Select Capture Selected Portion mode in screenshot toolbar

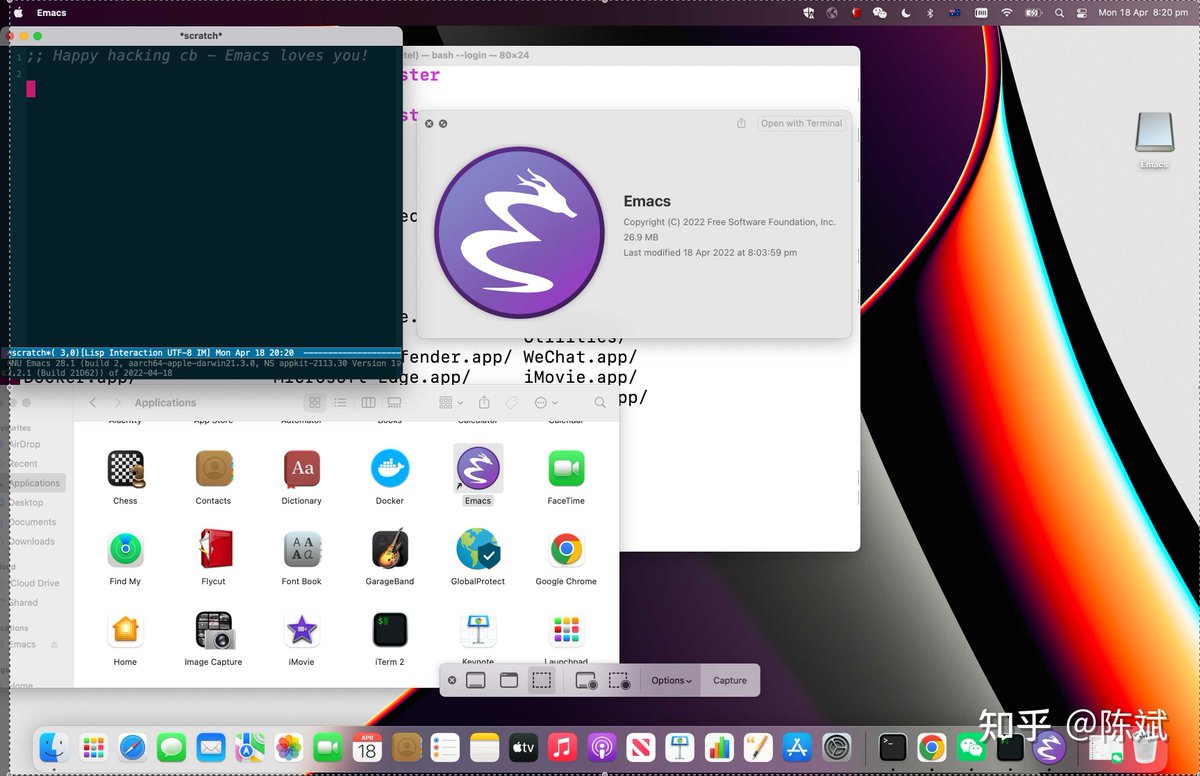(x=541, y=680)
